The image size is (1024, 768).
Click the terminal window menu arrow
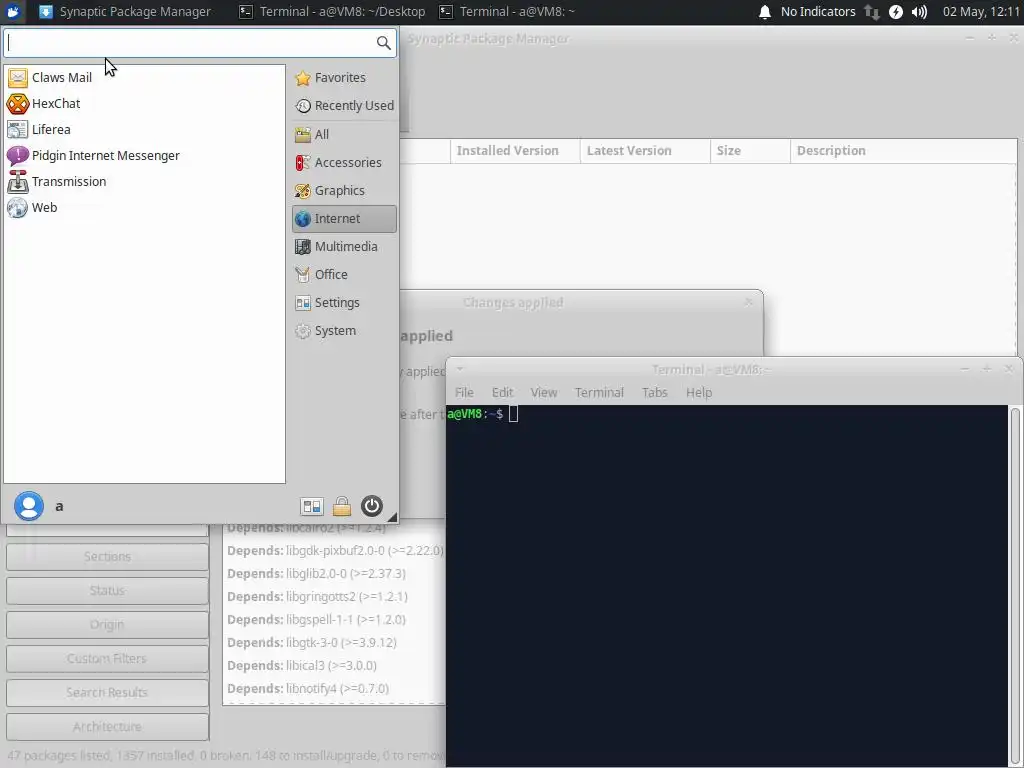(460, 369)
